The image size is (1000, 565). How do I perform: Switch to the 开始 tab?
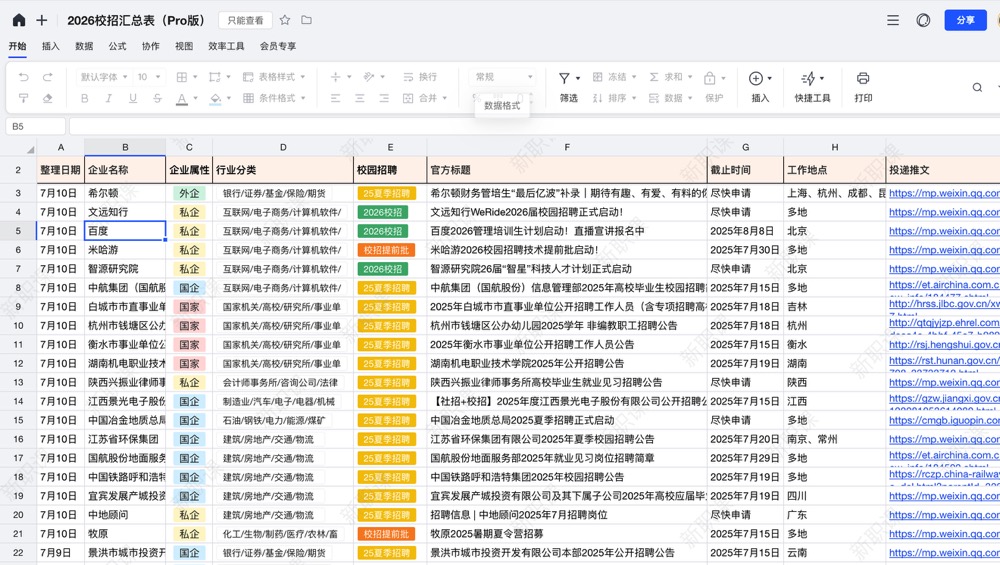17,46
